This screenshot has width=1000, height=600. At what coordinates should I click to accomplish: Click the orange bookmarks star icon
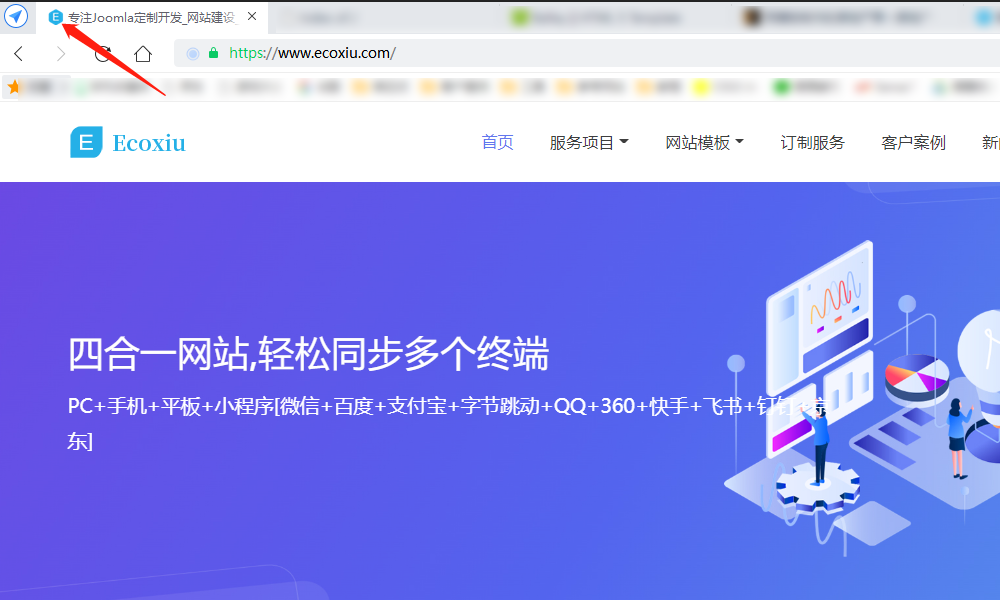coord(14,88)
